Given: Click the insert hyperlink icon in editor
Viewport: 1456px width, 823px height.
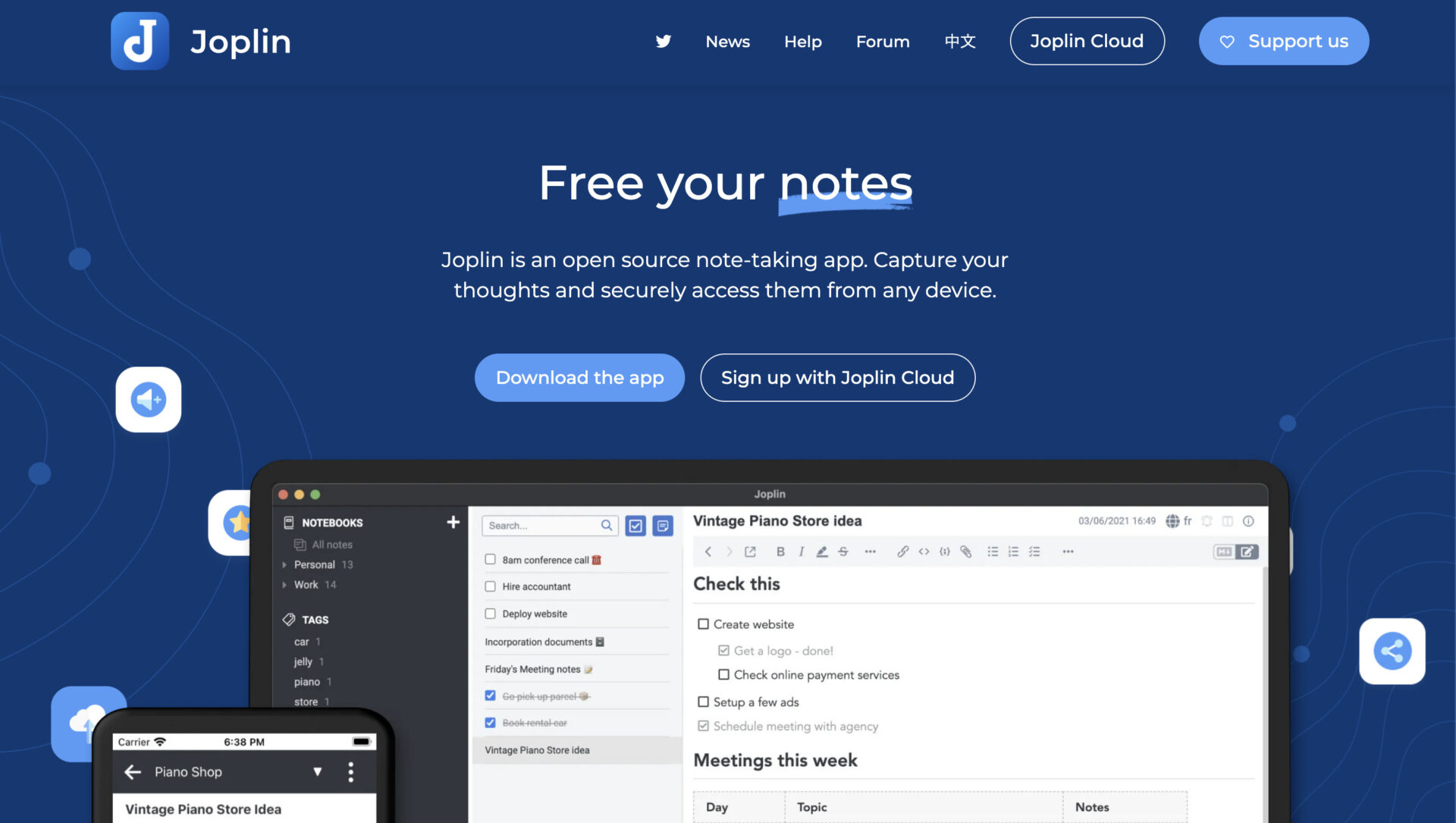Looking at the screenshot, I should 902,551.
